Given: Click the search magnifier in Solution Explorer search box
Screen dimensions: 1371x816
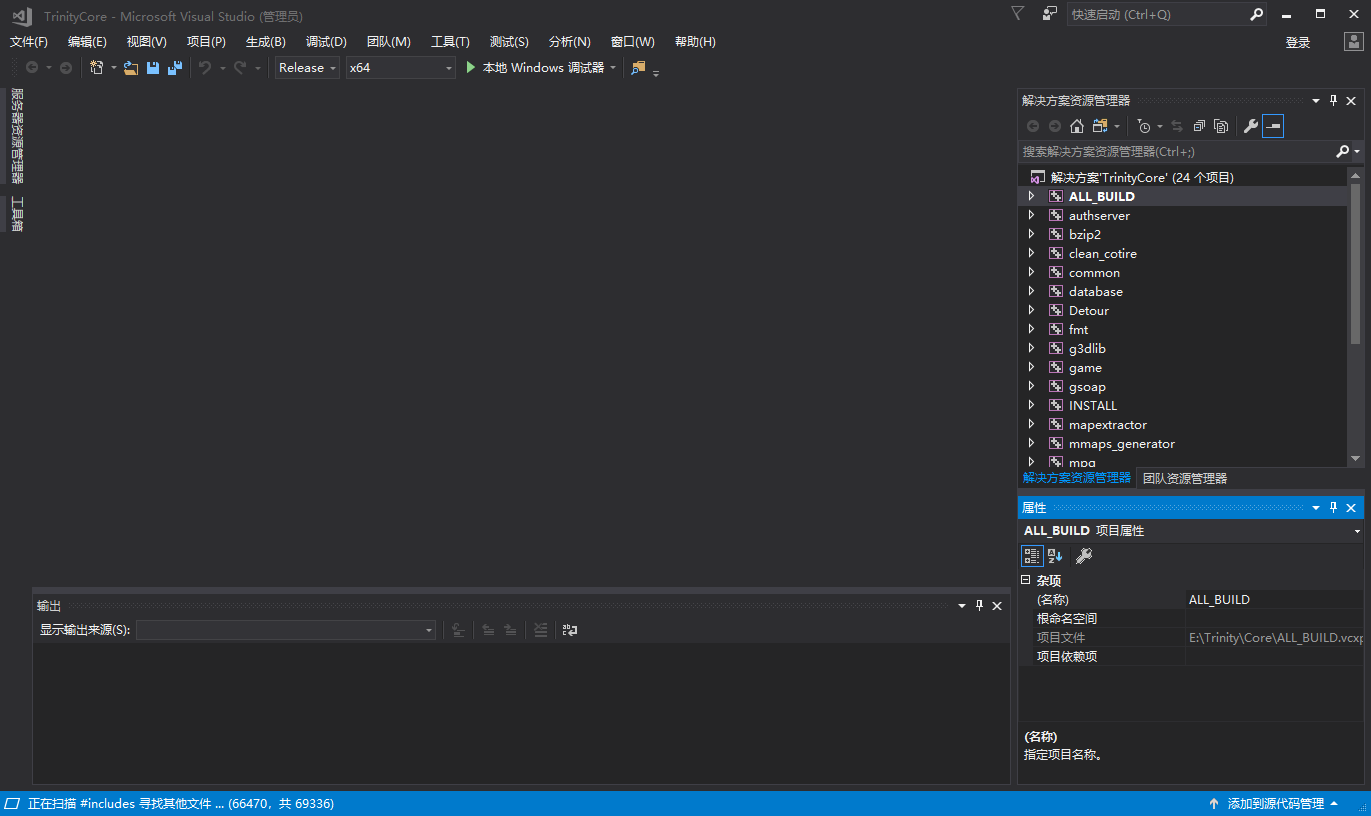Looking at the screenshot, I should pyautogui.click(x=1342, y=152).
